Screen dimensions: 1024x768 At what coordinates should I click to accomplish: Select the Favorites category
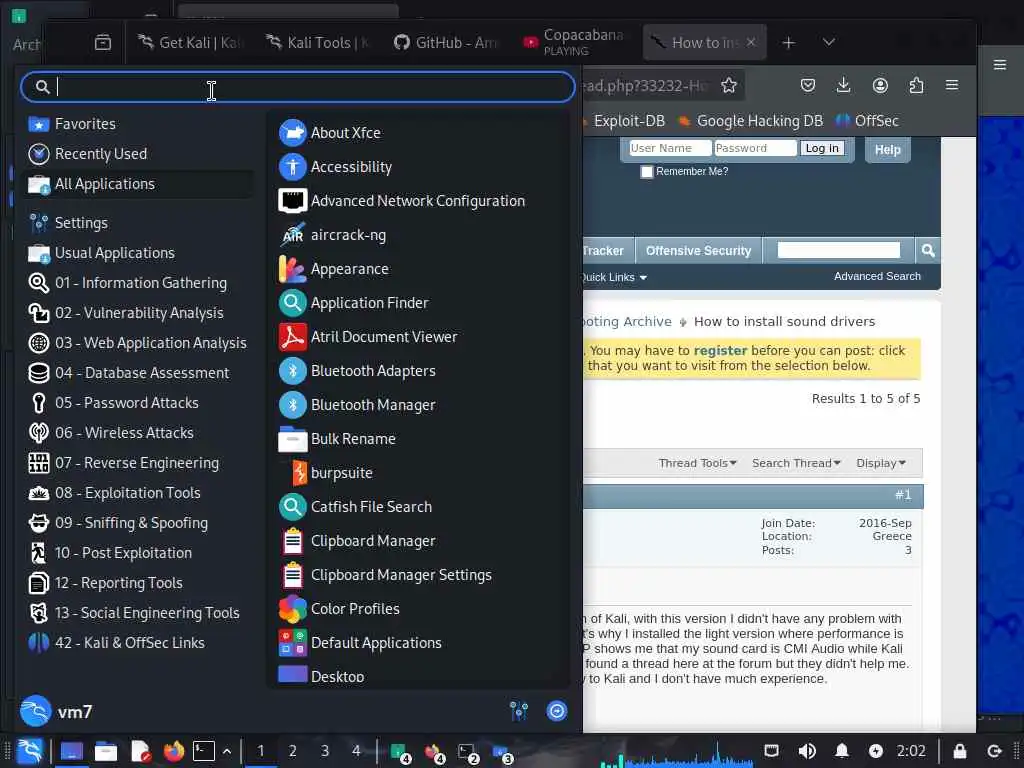click(137, 123)
